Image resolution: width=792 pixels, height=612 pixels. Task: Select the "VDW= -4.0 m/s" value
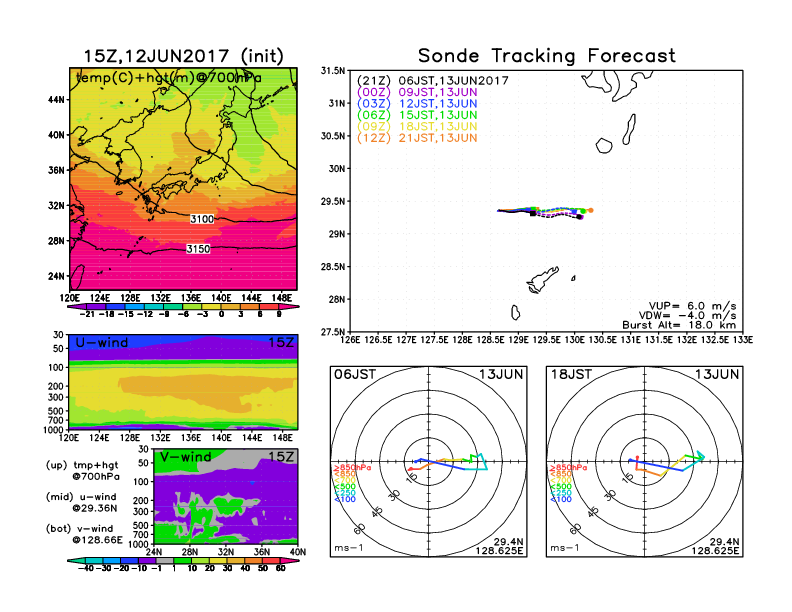687,316
